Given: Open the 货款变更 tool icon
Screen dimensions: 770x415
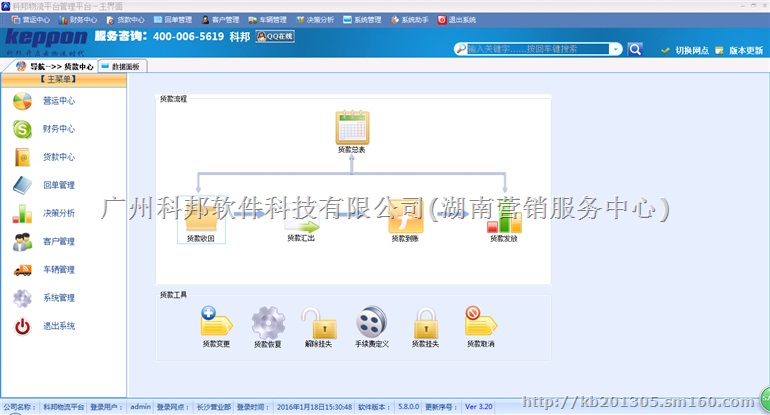Looking at the screenshot, I should click(x=215, y=322).
